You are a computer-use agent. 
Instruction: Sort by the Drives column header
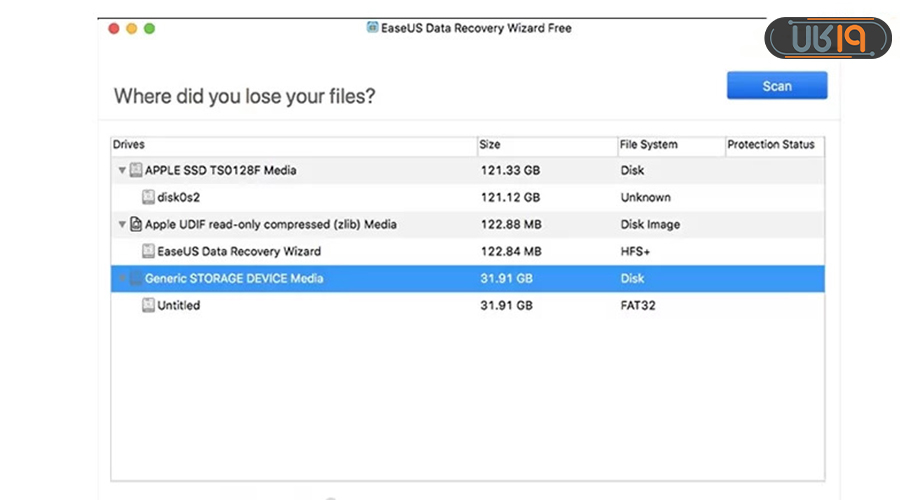point(290,145)
